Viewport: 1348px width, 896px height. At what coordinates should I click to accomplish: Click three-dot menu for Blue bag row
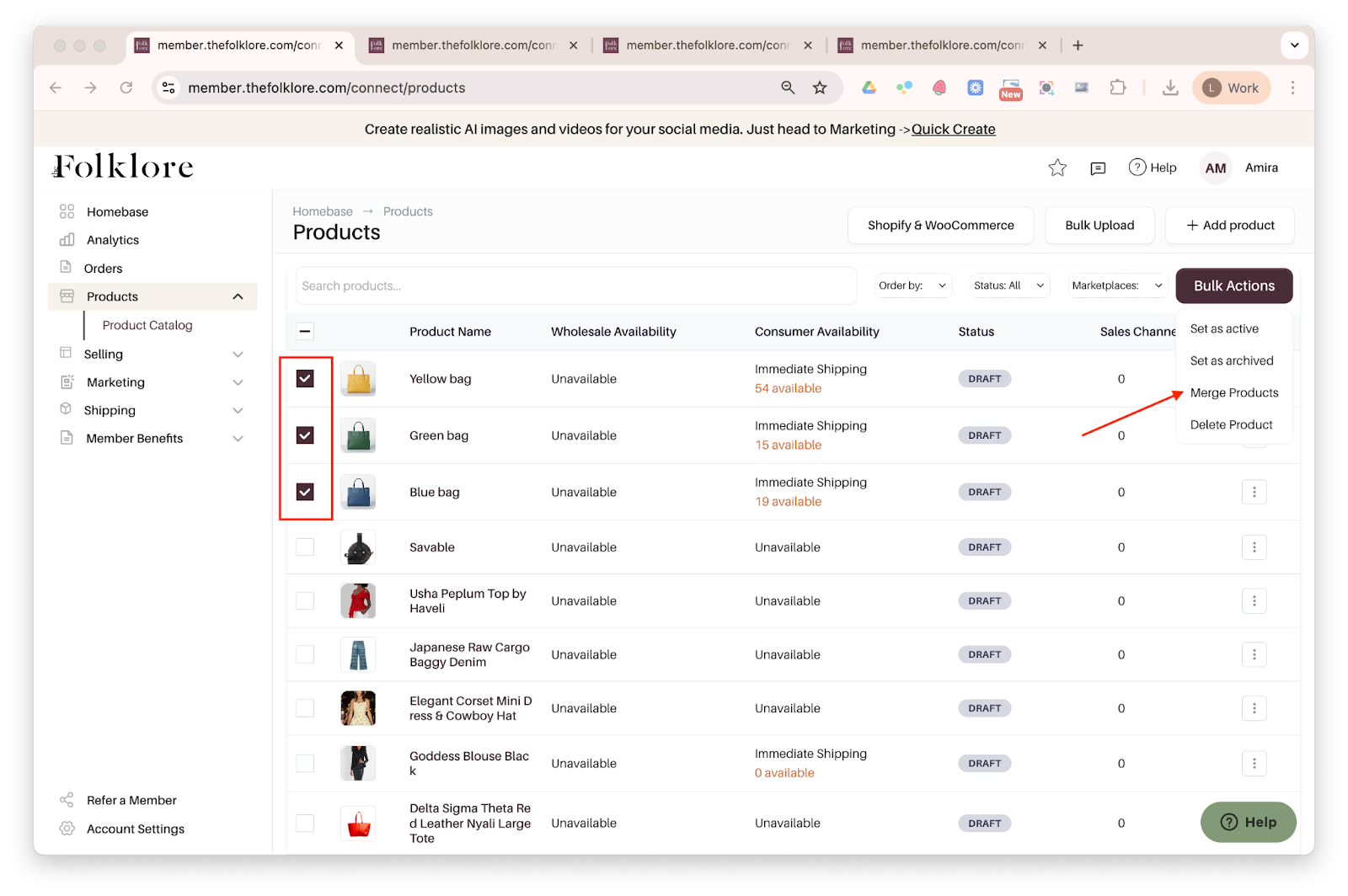(1254, 492)
